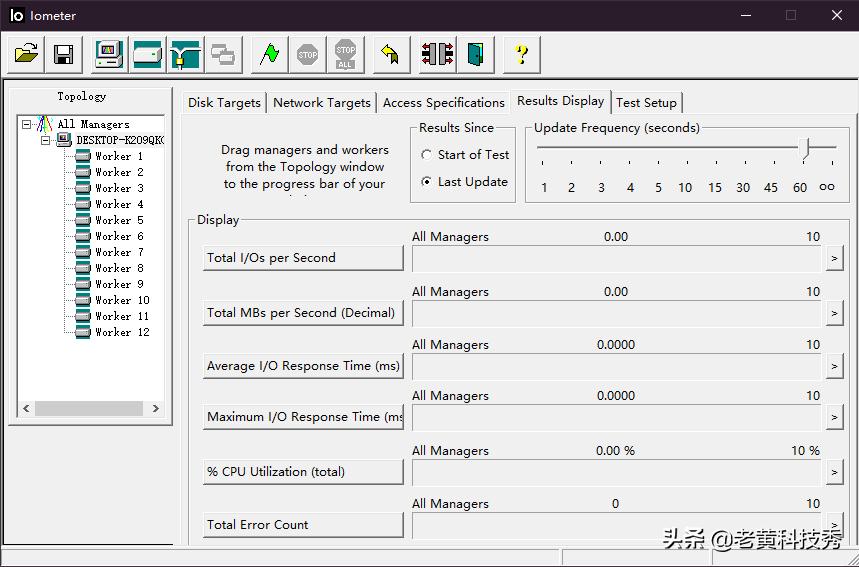This screenshot has width=859, height=567.
Task: Start a new network worker icon
Action: point(185,54)
